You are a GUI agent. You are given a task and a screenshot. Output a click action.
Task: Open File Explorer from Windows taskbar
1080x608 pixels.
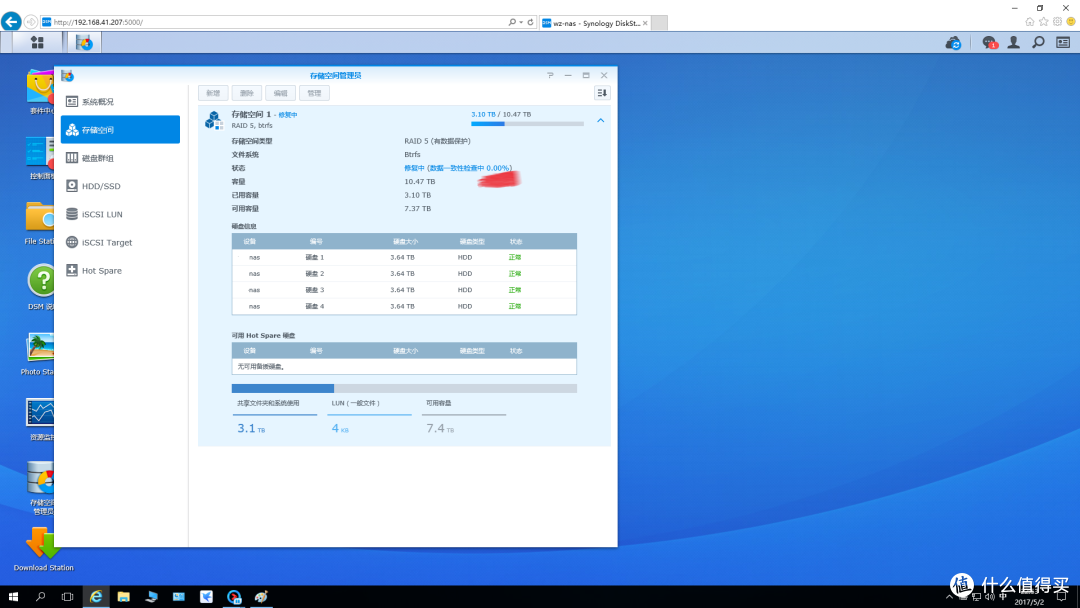123,597
